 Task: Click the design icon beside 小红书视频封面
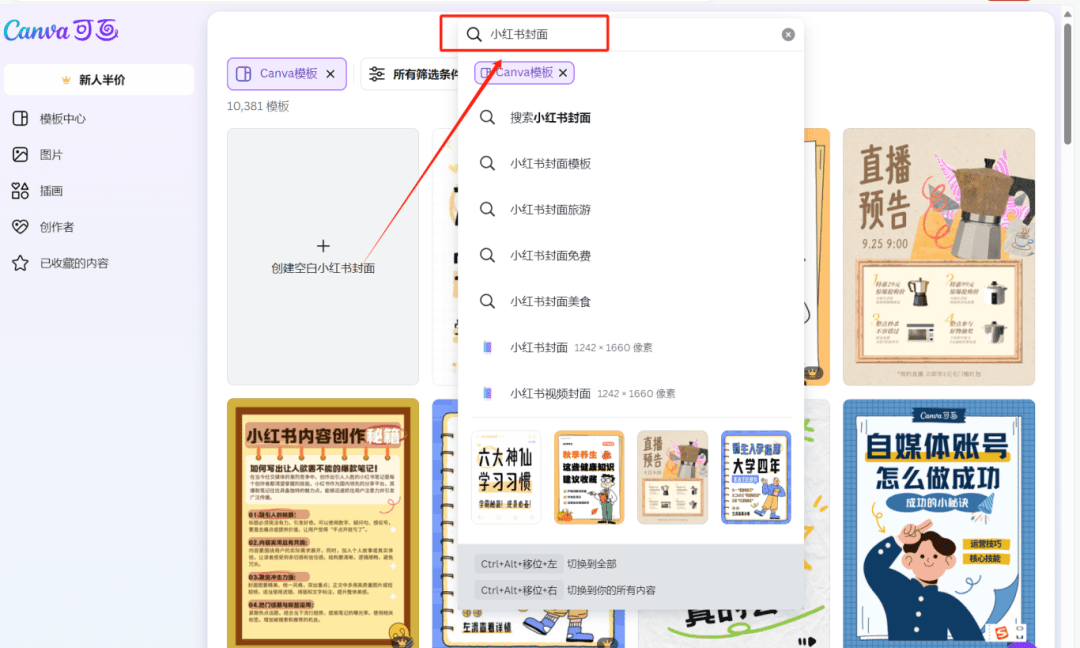487,393
